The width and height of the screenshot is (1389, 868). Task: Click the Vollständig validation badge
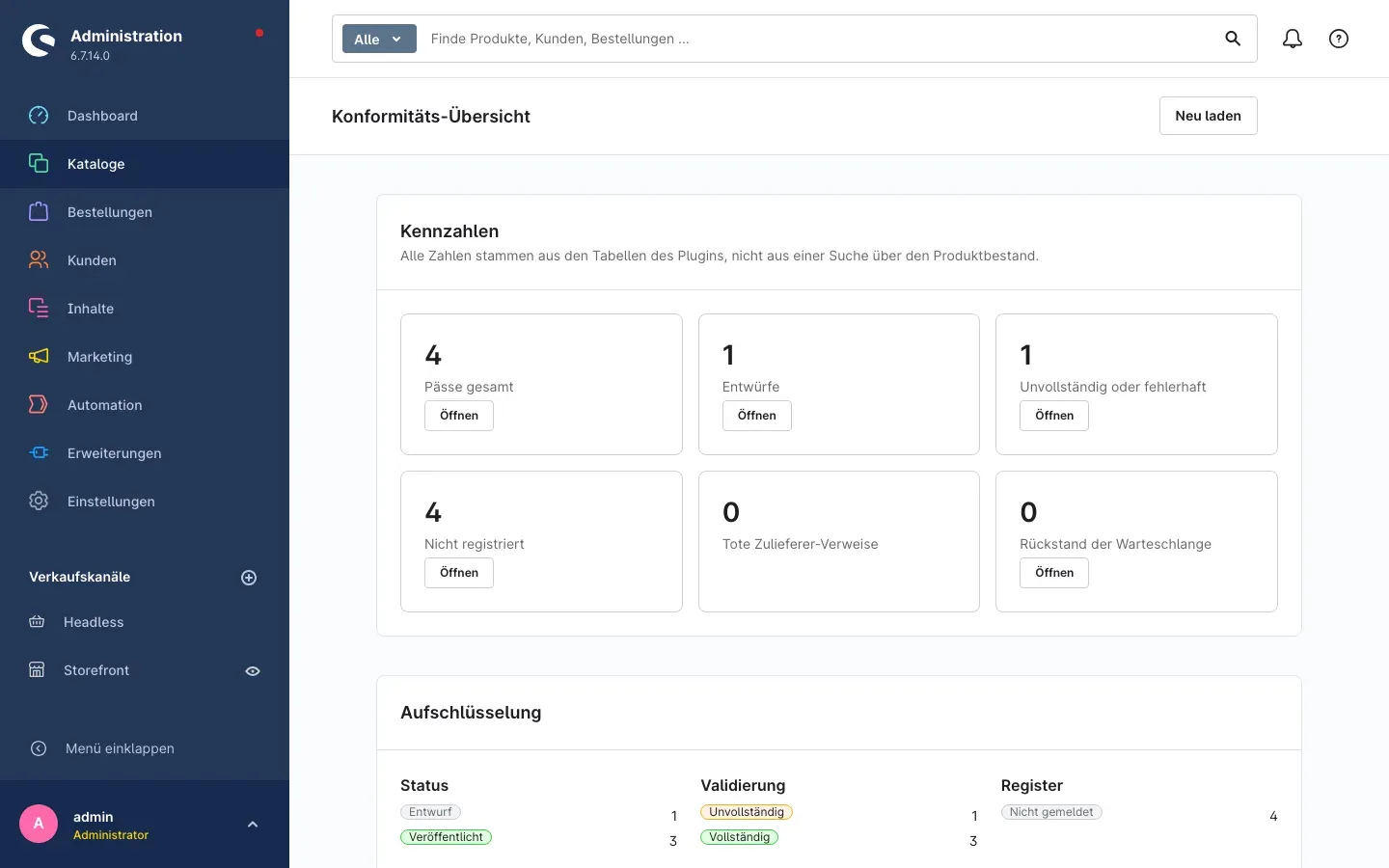pos(739,837)
